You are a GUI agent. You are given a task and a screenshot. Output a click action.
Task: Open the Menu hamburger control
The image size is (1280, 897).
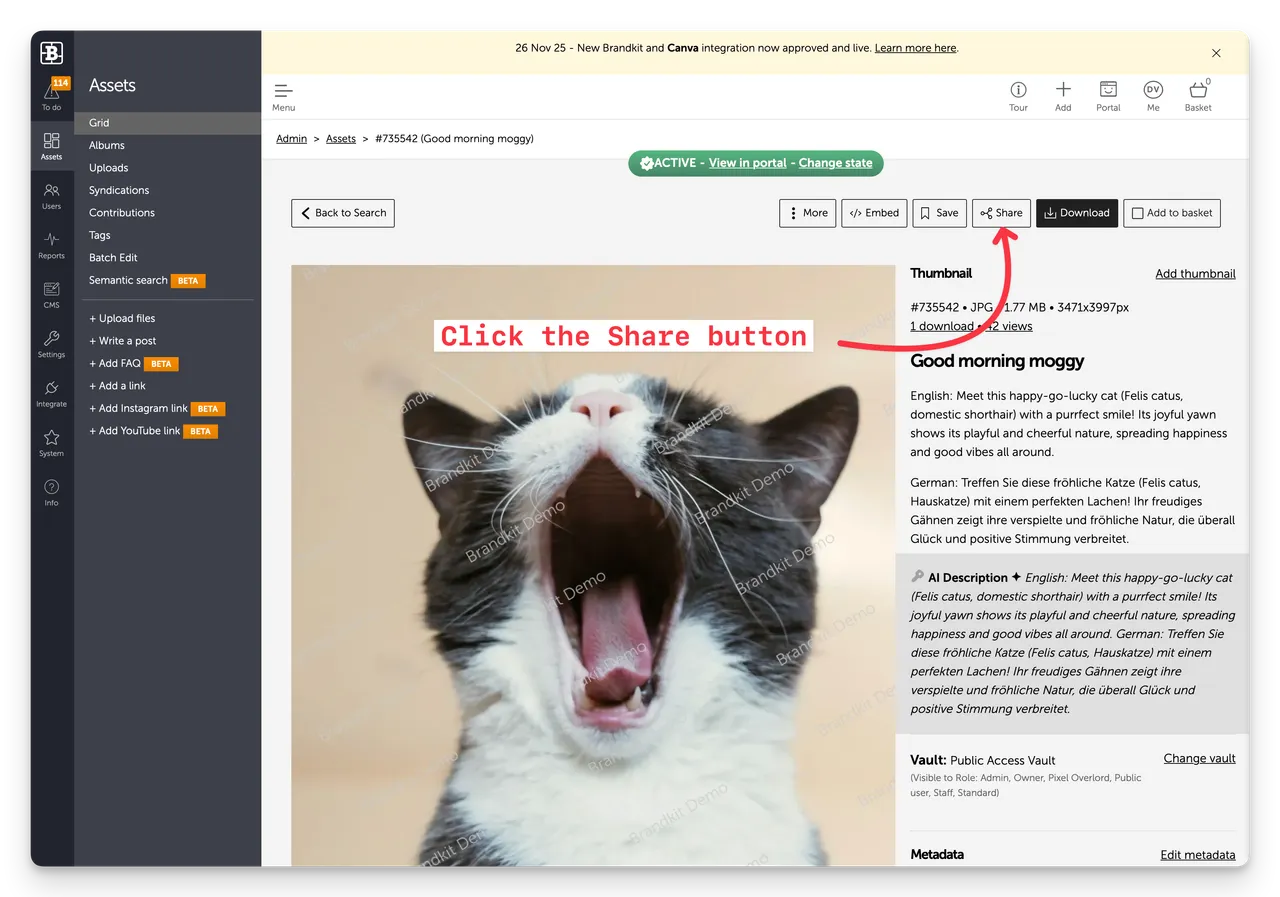[283, 93]
